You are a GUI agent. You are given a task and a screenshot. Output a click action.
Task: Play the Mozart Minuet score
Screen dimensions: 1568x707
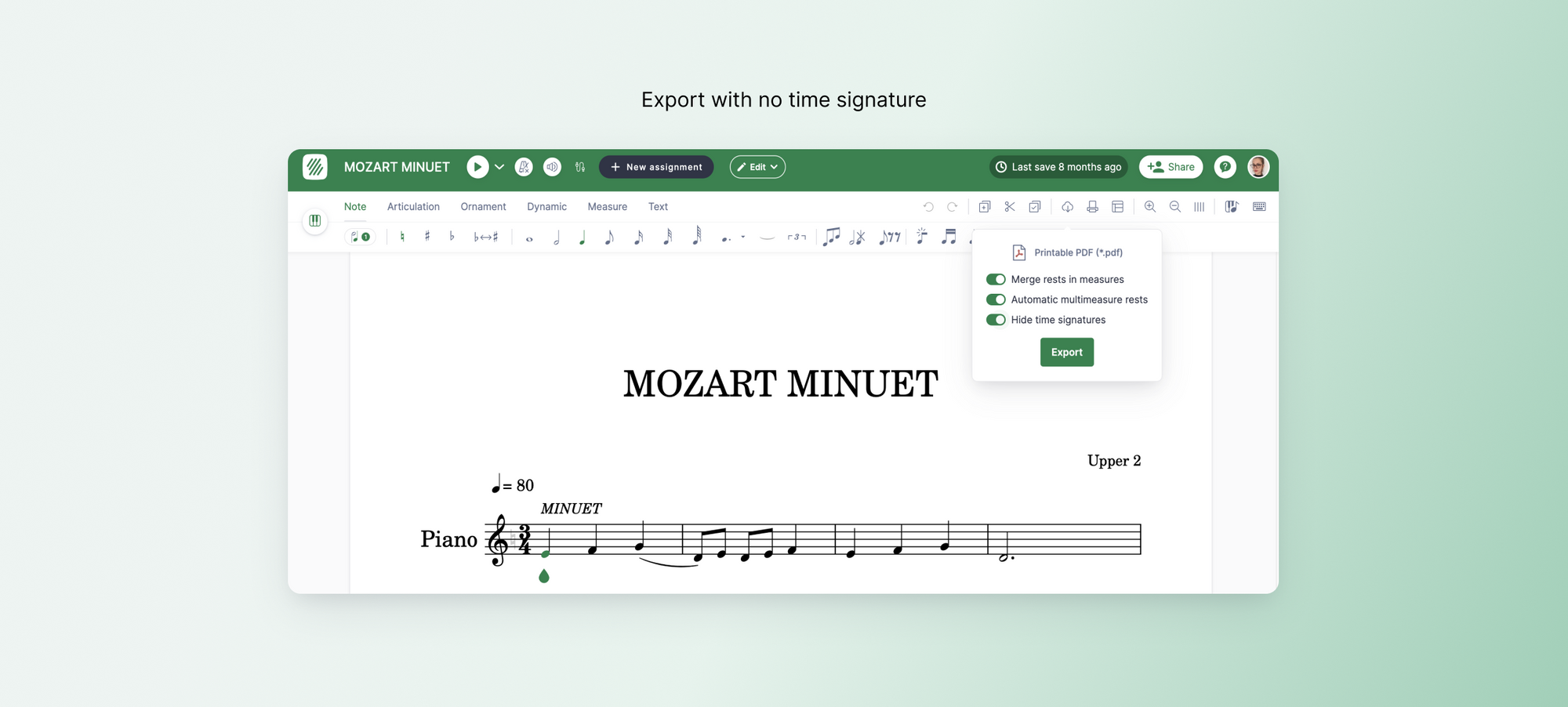click(x=477, y=167)
